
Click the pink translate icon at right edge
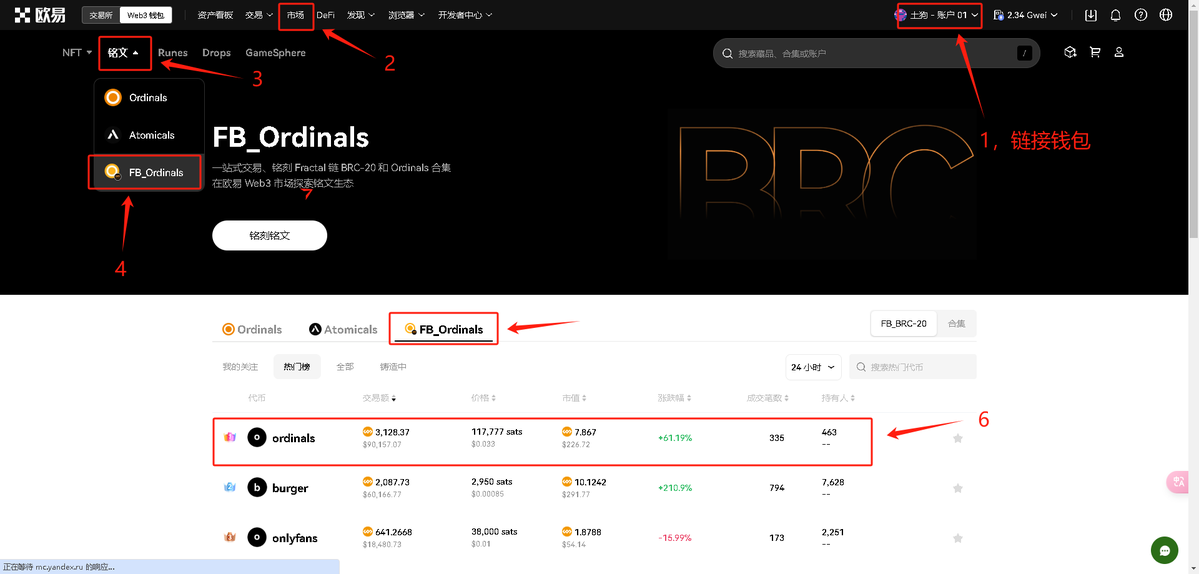[1178, 482]
